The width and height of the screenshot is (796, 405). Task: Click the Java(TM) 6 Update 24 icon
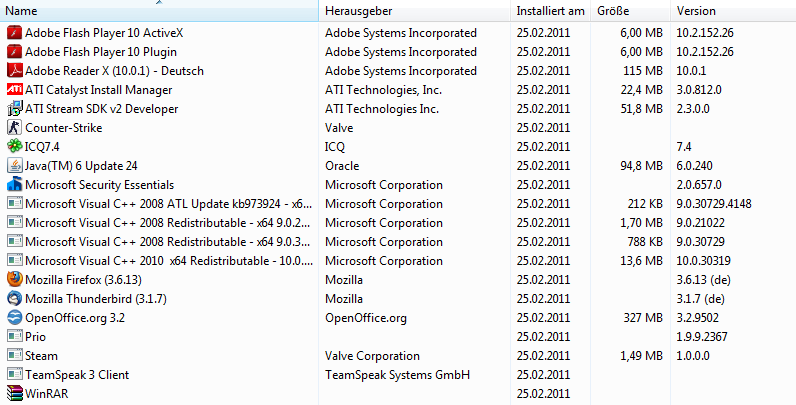[15, 165]
